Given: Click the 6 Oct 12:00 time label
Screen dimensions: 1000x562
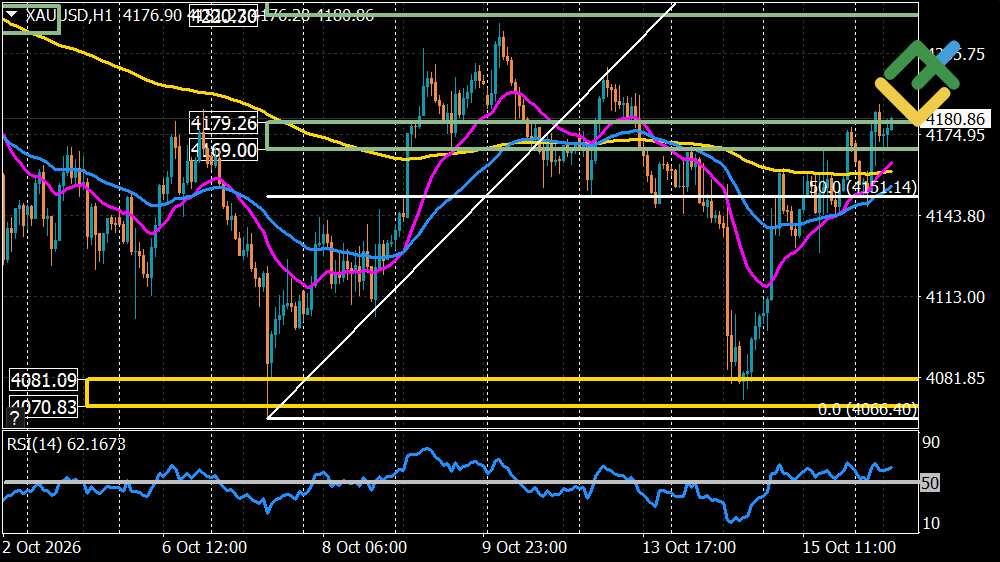Looking at the screenshot, I should point(204,547).
